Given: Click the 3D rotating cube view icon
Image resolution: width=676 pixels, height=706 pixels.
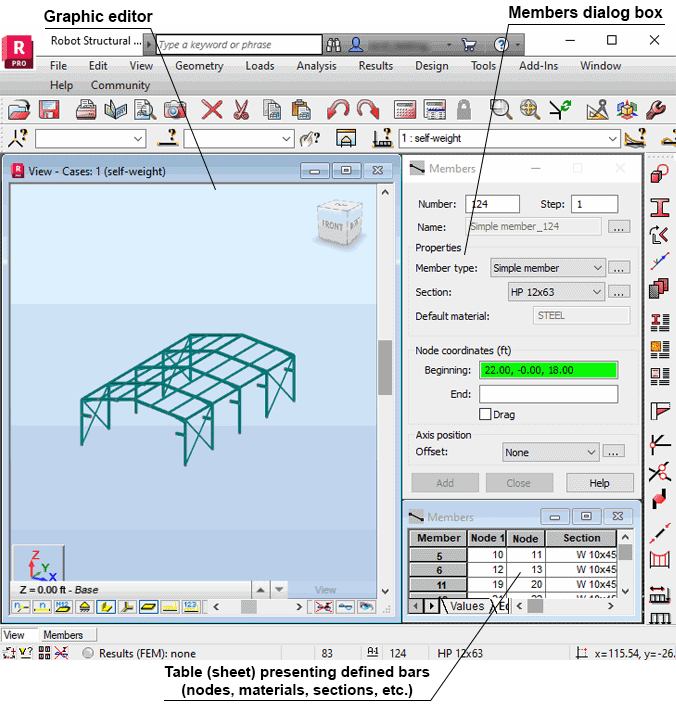Looking at the screenshot, I should tap(627, 109).
